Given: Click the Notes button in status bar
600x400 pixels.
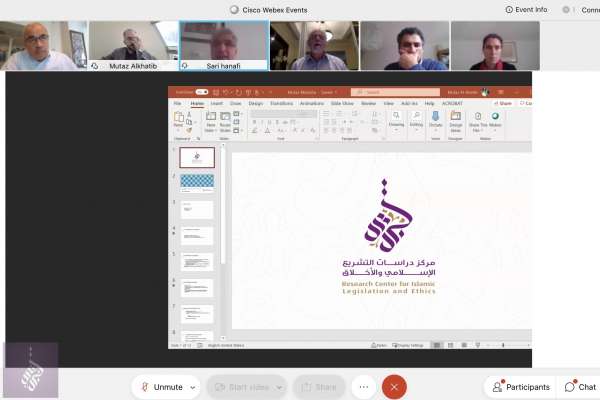Looking at the screenshot, I should point(379,345).
